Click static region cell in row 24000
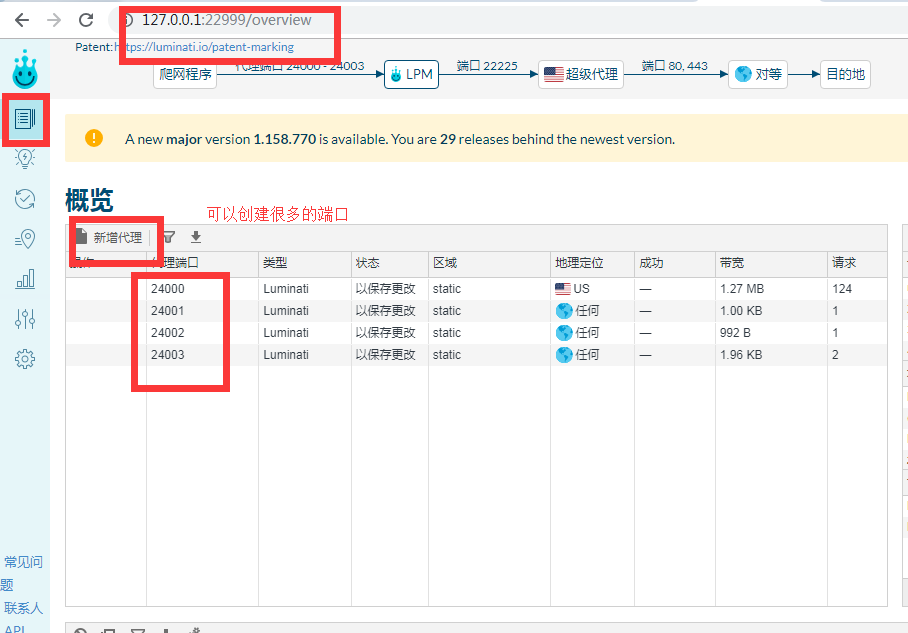Screen dimensions: 908x633 [447, 289]
